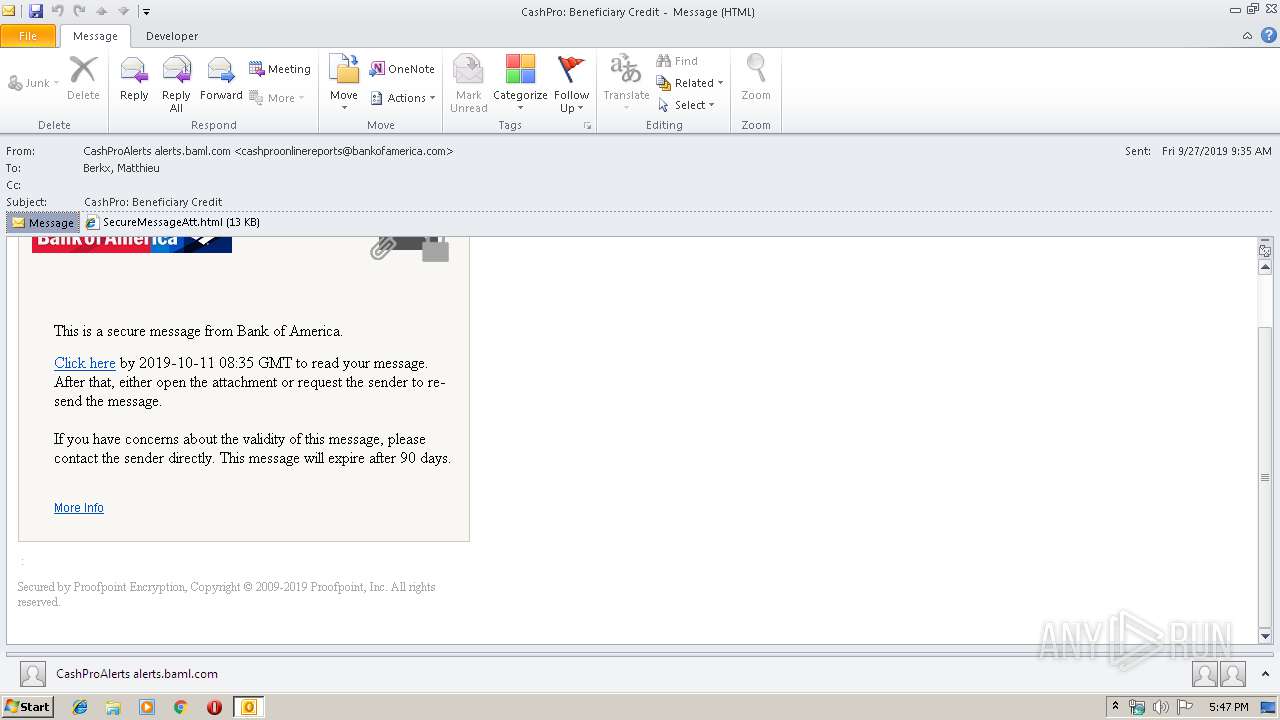Screen dimensions: 1280x720
Task: Click recipient Berkx, Matthieu
Action: 121,168
